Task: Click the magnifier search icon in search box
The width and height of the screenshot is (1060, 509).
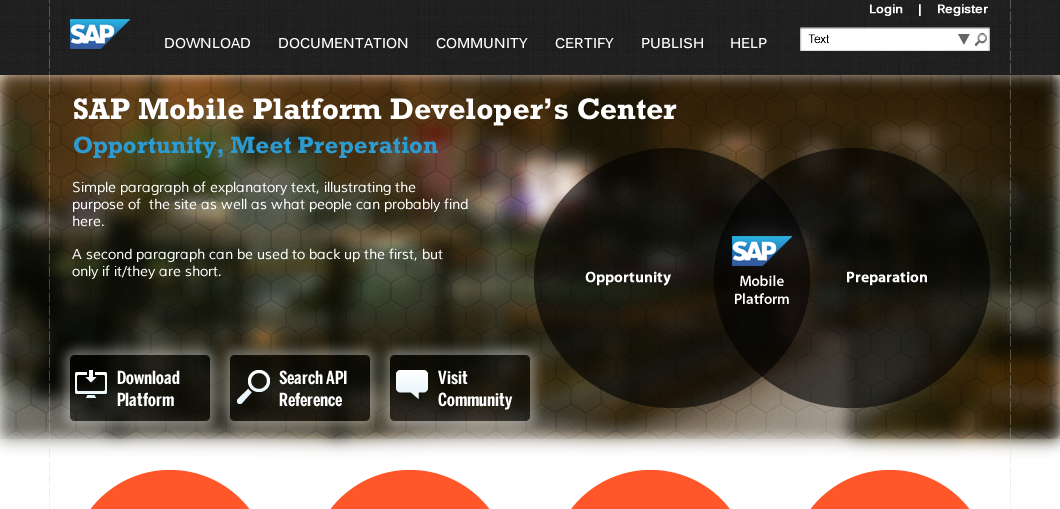Action: click(981, 39)
